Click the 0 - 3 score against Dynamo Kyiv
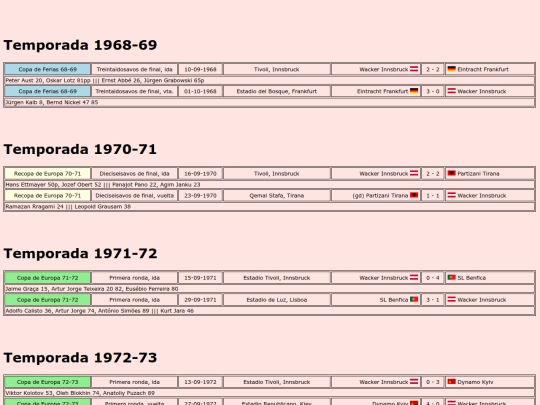 tap(433, 382)
